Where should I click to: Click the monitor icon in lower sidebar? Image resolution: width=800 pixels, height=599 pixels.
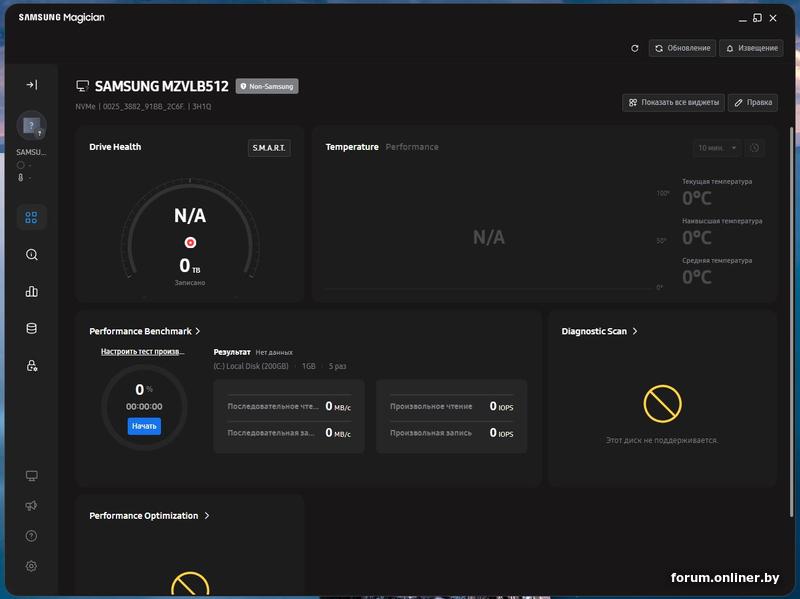point(31,476)
